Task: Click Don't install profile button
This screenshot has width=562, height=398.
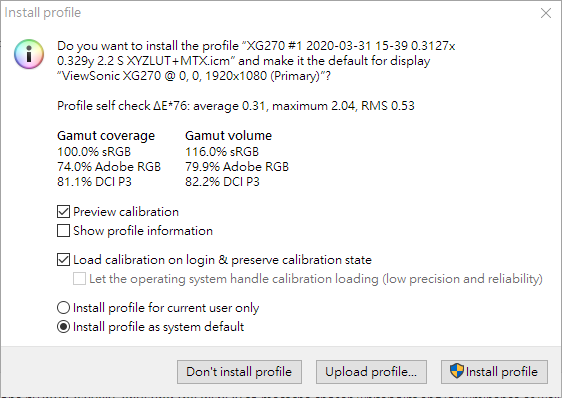Action: (239, 372)
